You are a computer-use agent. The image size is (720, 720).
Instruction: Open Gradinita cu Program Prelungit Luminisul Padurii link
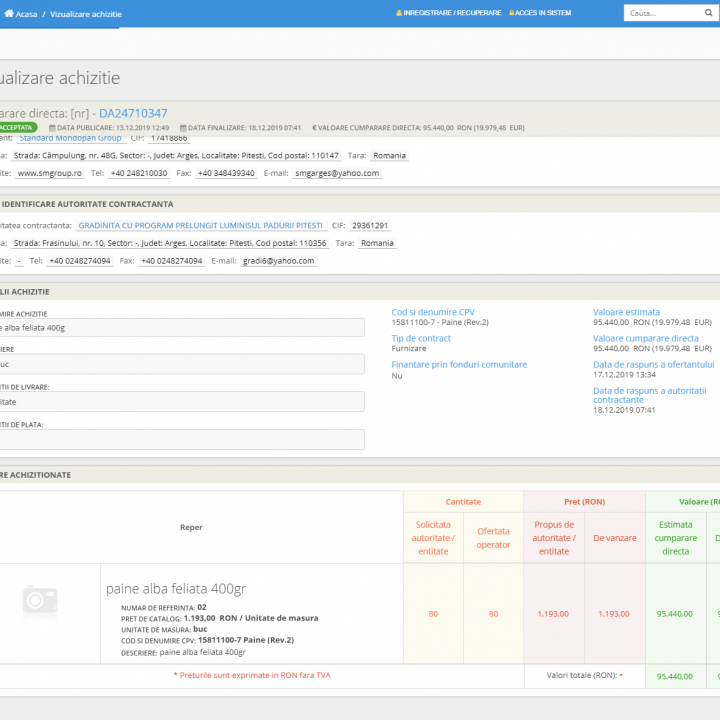pos(201,225)
